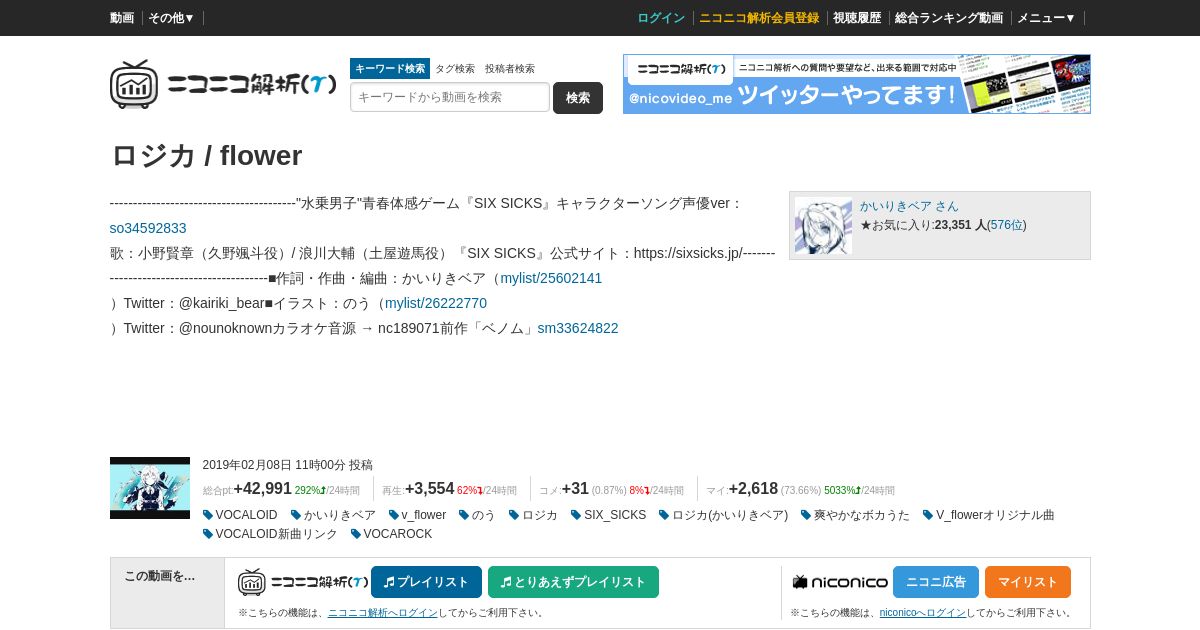Click ニコニコ解析 logo in action panel
This screenshot has height=630, width=1200.
303,582
